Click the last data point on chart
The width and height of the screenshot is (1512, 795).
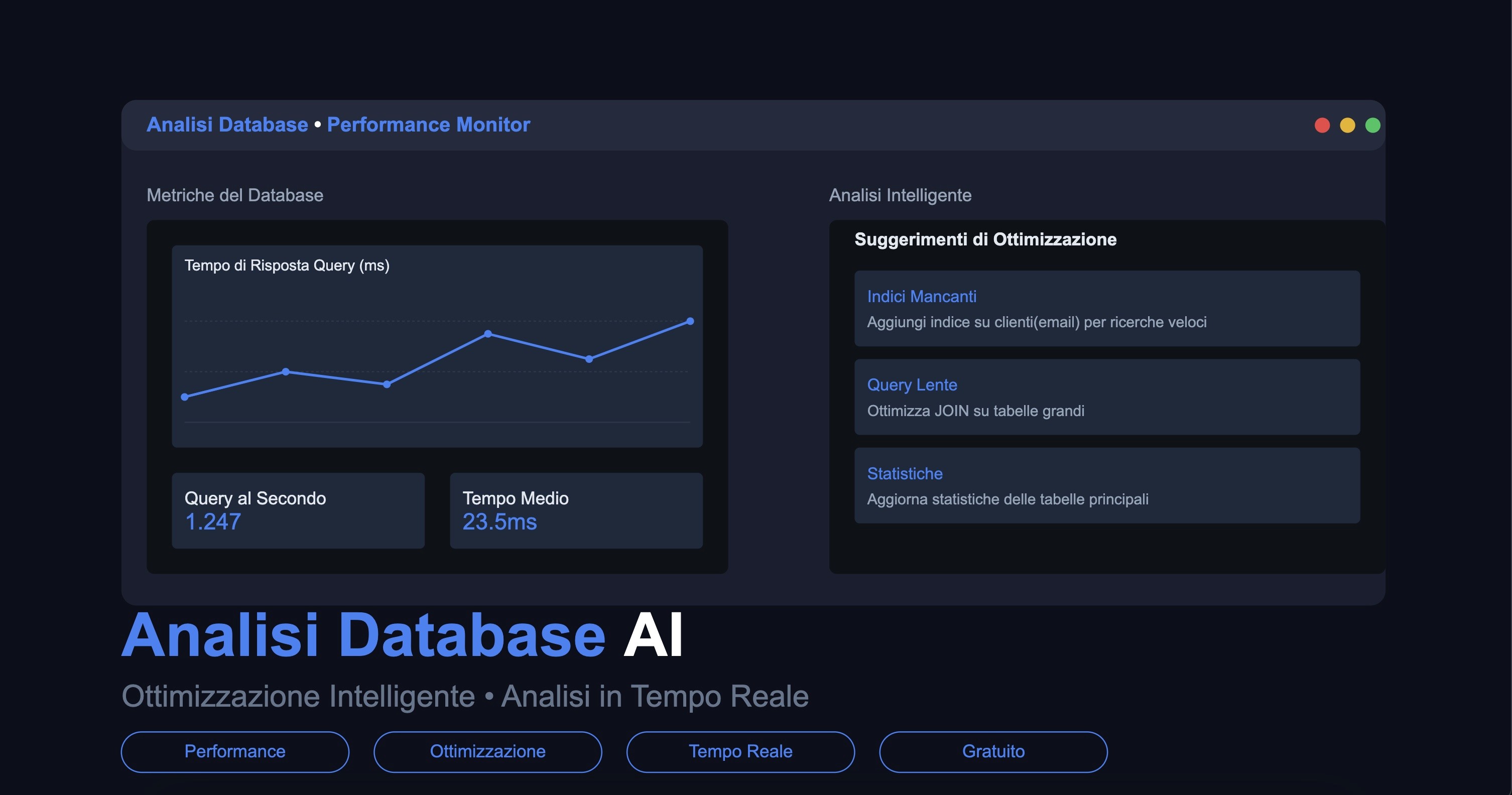point(690,321)
